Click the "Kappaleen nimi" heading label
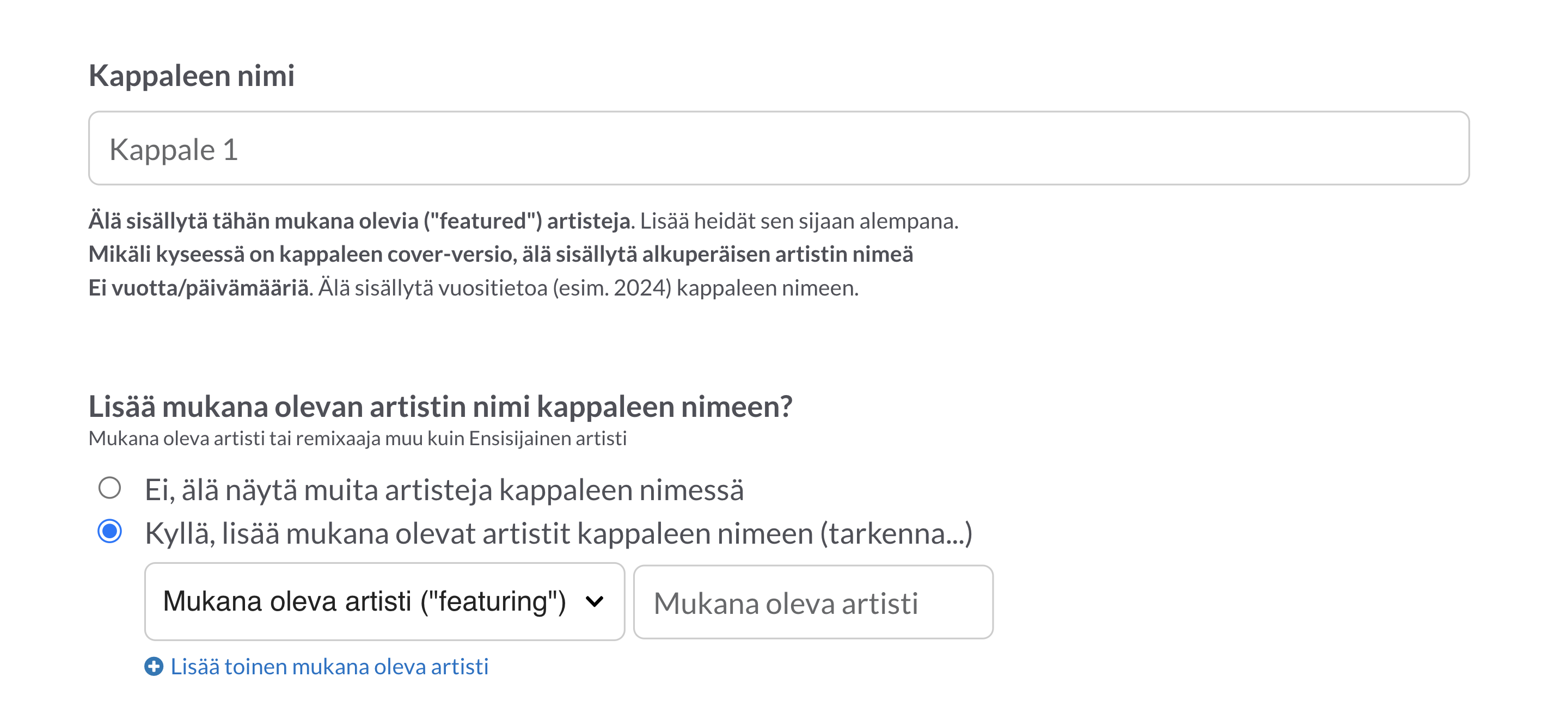Image resolution: width=1568 pixels, height=726 pixels. 191,77
